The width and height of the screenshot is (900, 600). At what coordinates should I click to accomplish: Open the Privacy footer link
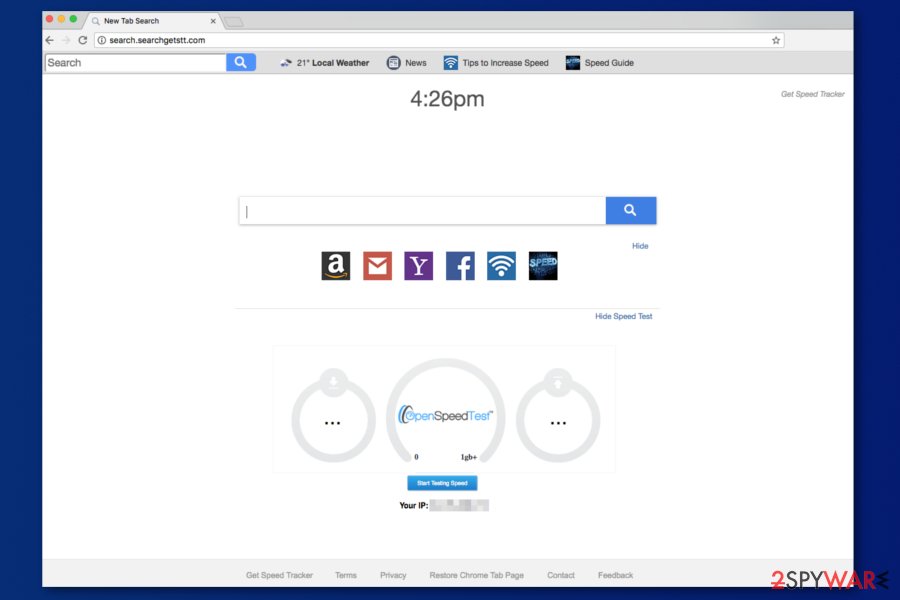click(x=393, y=575)
